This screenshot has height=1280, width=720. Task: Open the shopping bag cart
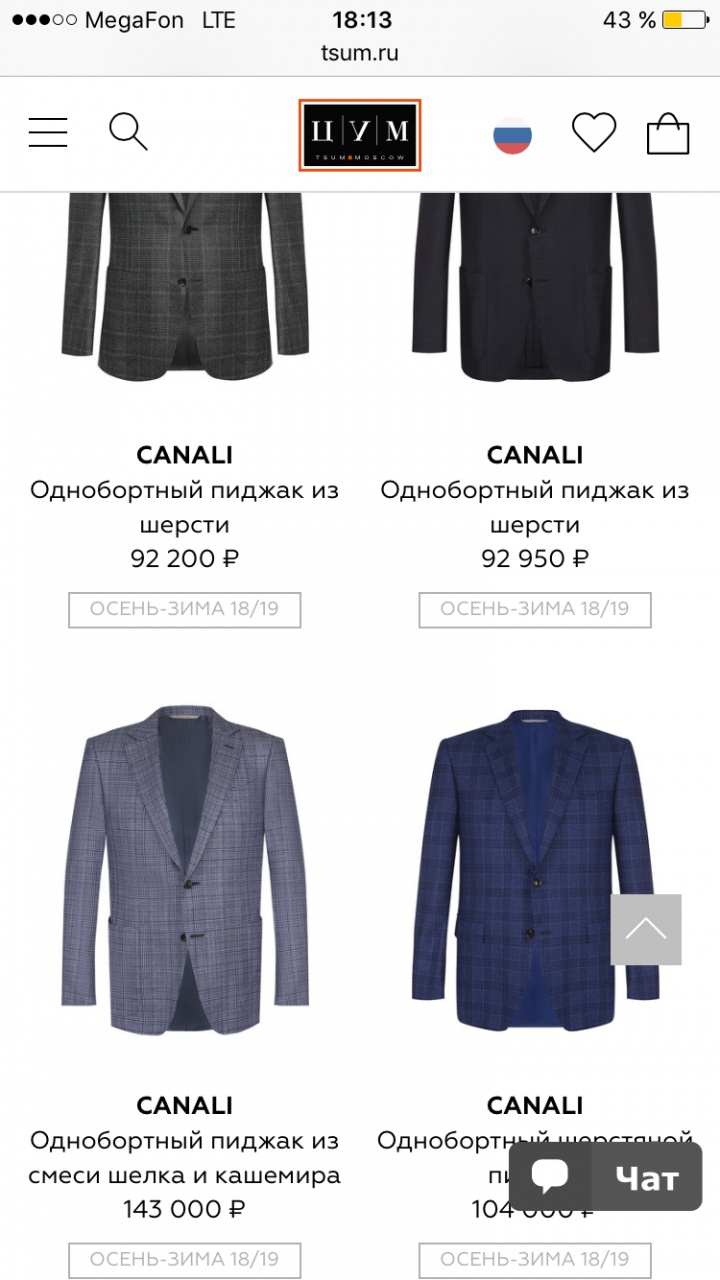pyautogui.click(x=668, y=133)
